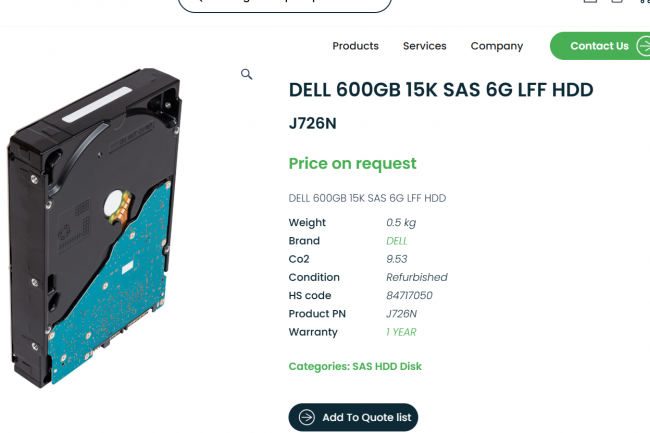Add the drive to the quote list
This screenshot has height=433, width=650.
[353, 417]
